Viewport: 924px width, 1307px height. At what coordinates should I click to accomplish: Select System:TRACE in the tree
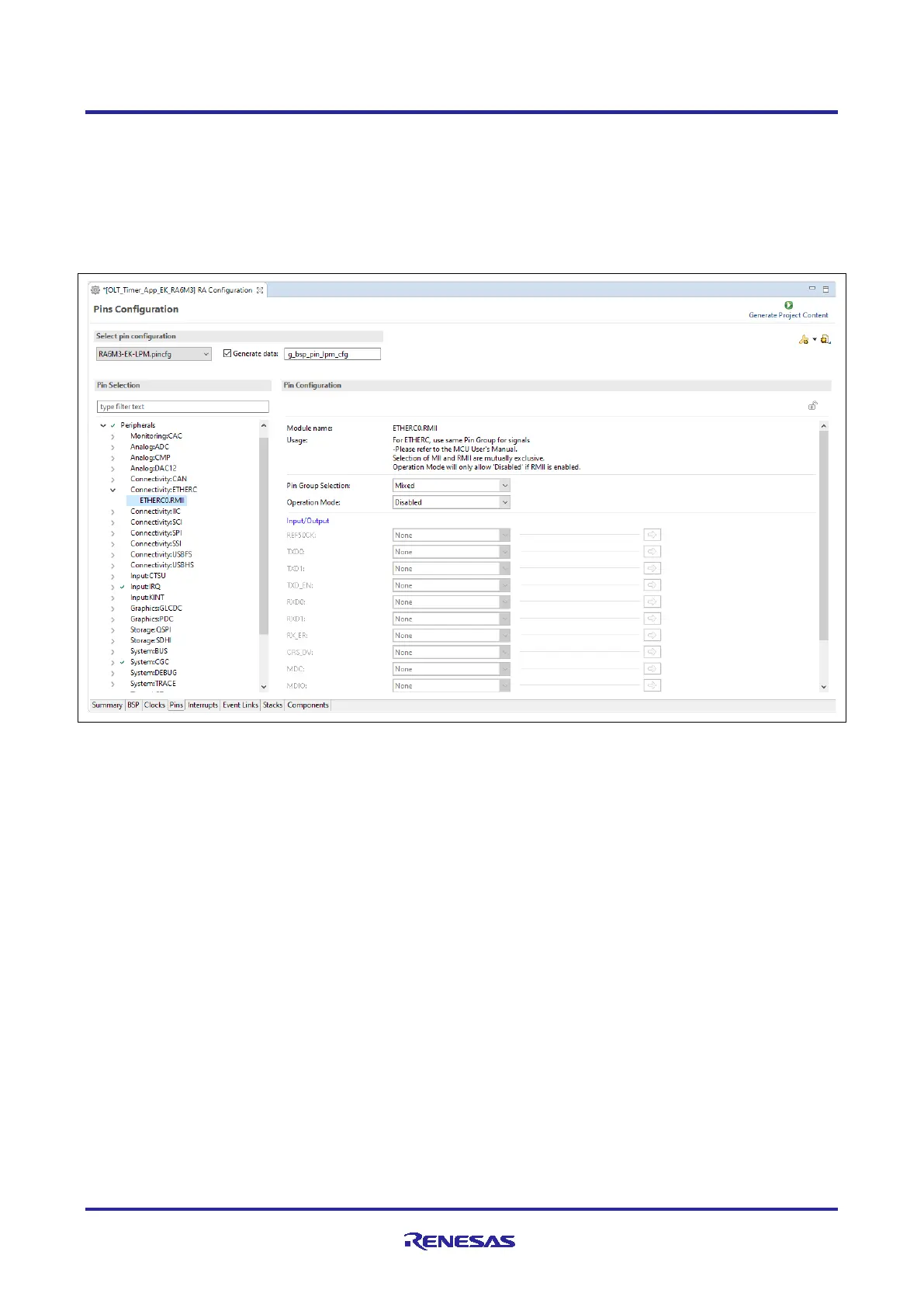pyautogui.click(x=153, y=684)
